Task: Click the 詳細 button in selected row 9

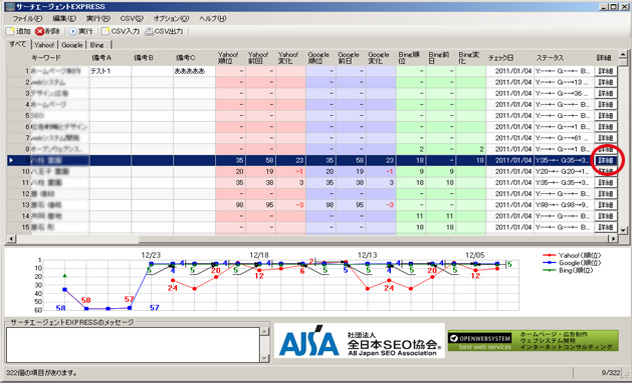Action: pos(605,160)
